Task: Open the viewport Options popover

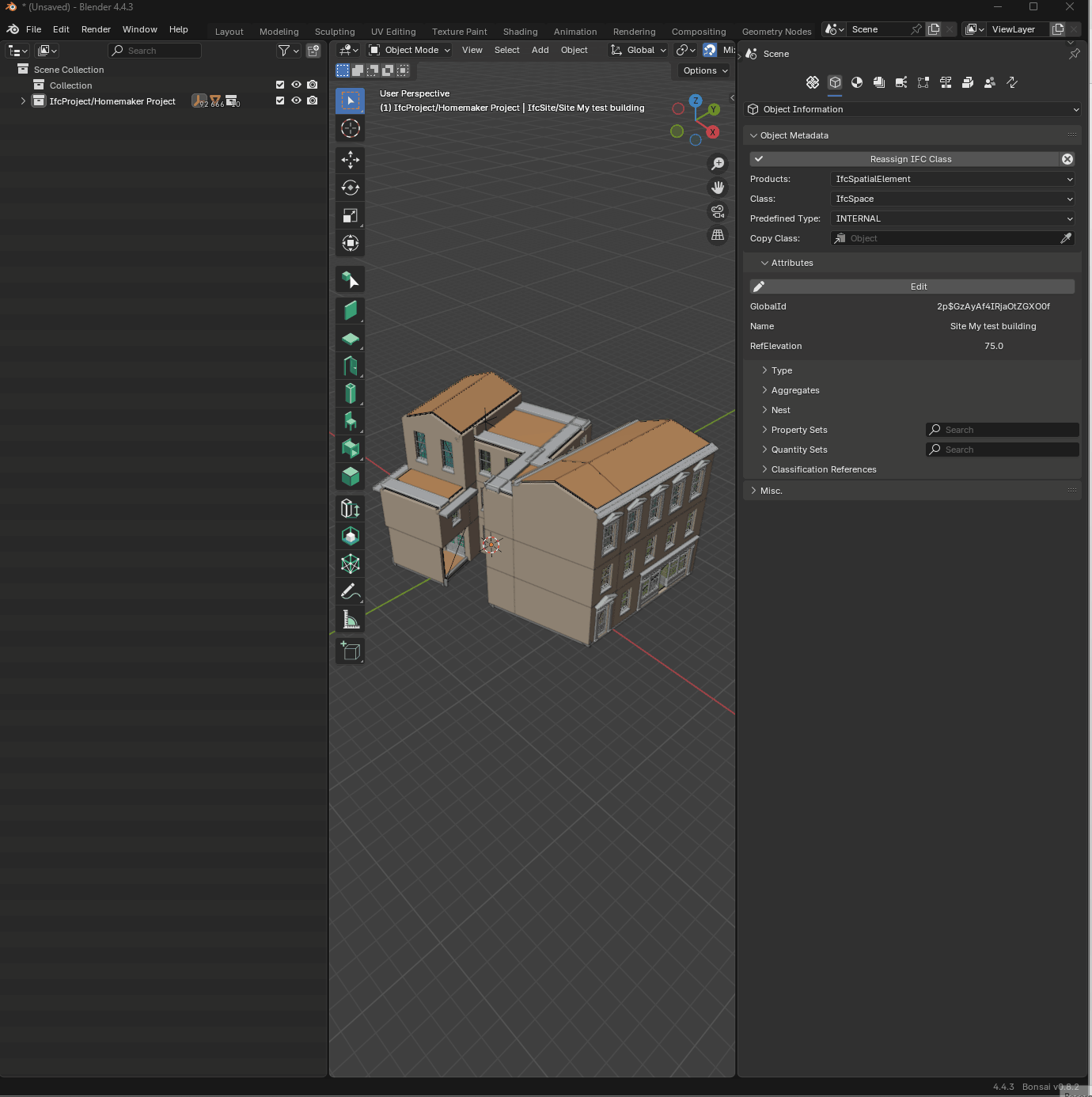Action: point(704,70)
